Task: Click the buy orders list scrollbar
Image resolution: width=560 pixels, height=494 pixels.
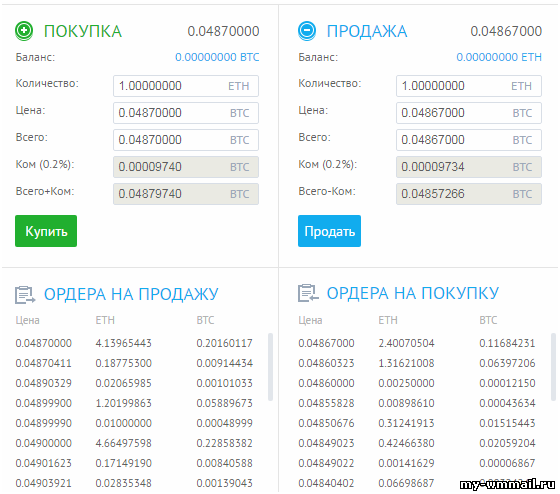Action: point(553,367)
